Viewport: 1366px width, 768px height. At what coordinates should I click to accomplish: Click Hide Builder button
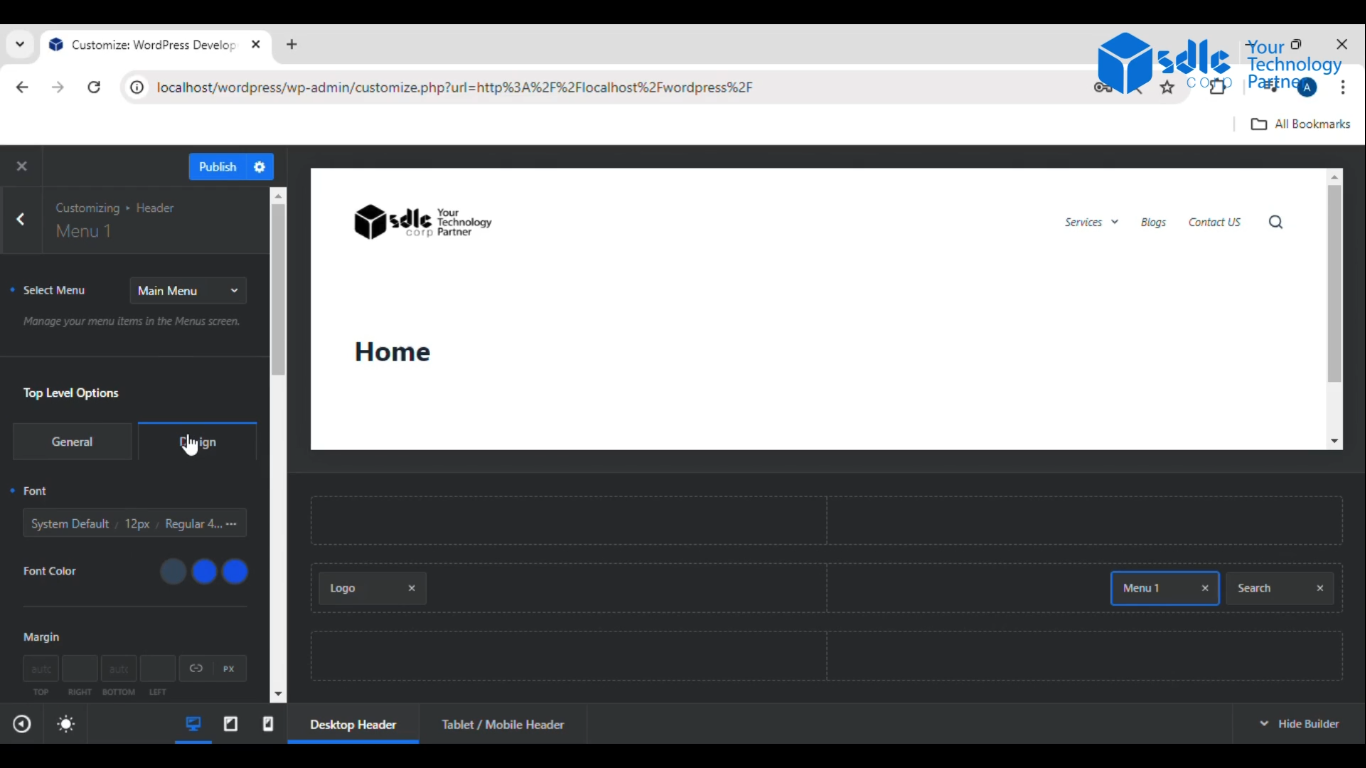(x=1299, y=724)
